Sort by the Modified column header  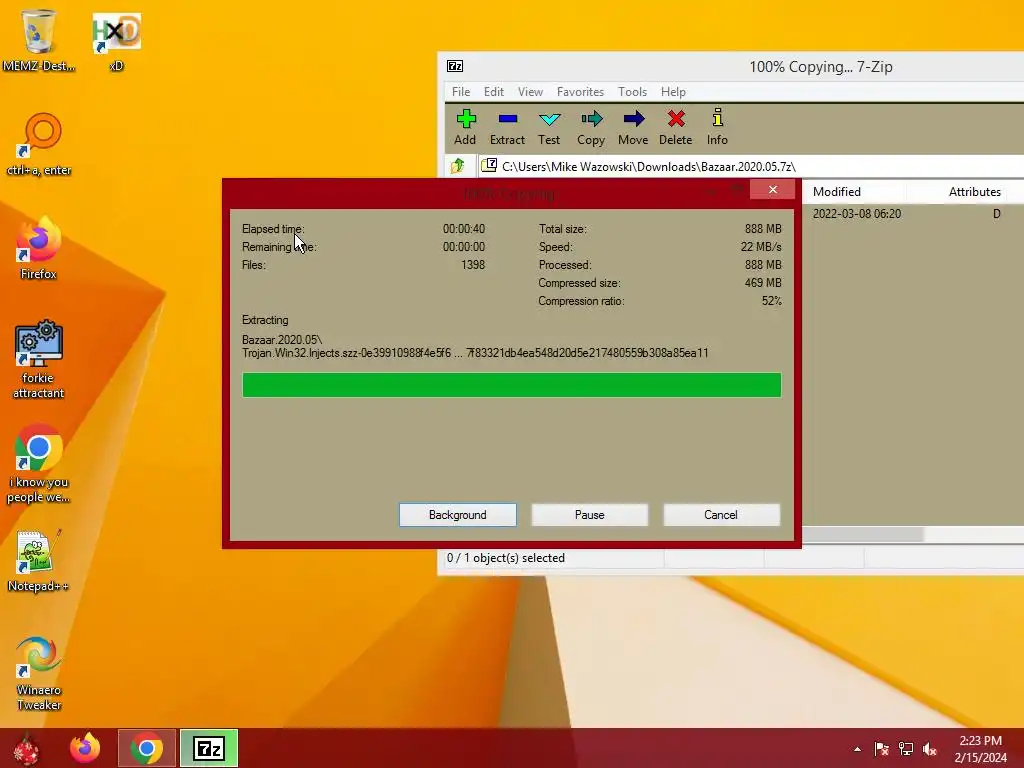854,191
